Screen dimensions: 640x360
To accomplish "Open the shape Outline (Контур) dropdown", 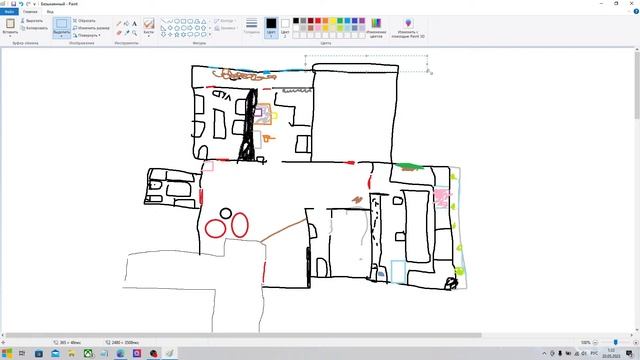I will click(x=225, y=20).
